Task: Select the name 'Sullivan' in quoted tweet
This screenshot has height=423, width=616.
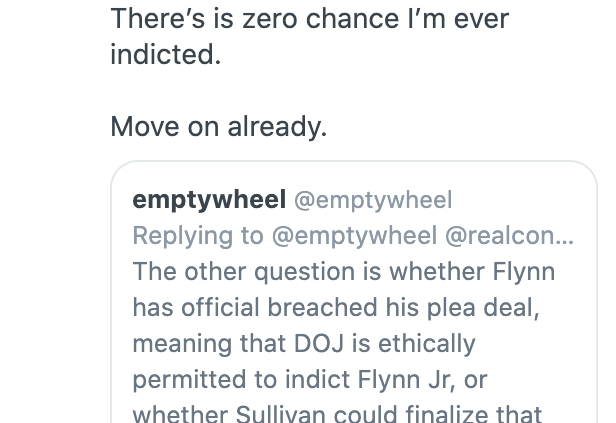Action: (x=280, y=413)
